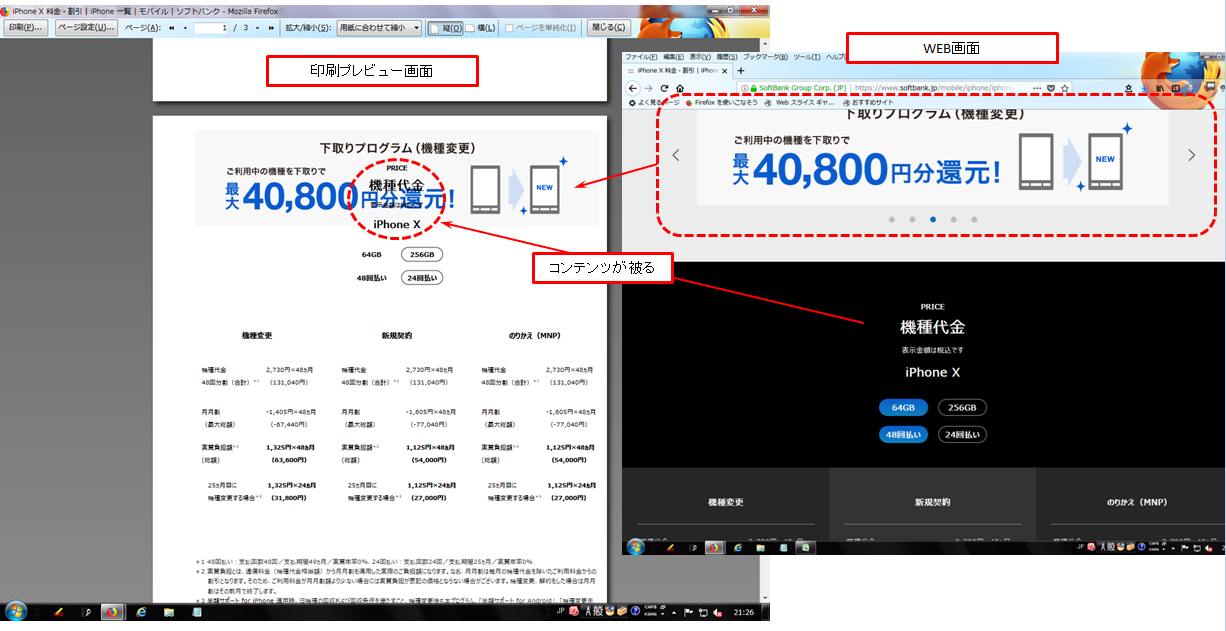Click the Firefox back arrow button
Viewport: 1226px width, 631px height.
631,88
